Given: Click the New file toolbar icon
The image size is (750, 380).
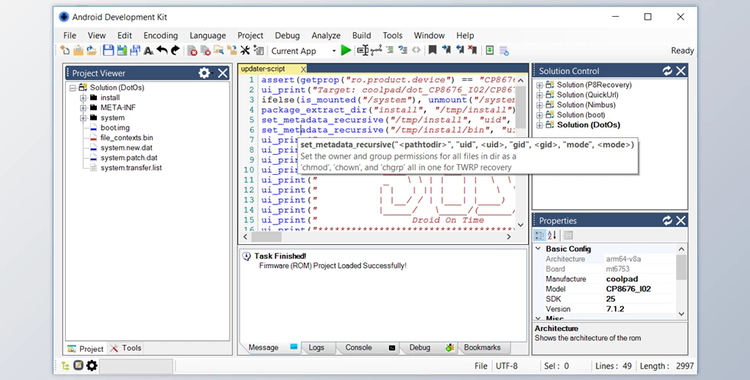Looking at the screenshot, I should (65, 50).
